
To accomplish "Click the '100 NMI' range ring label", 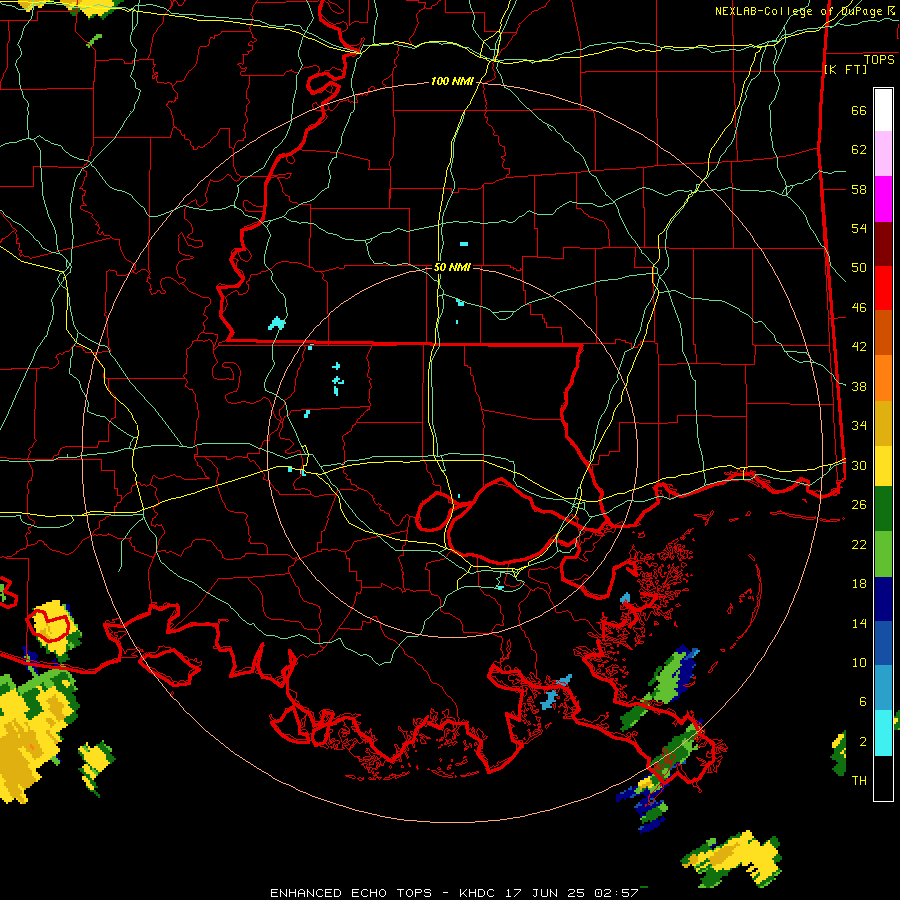I will [452, 82].
